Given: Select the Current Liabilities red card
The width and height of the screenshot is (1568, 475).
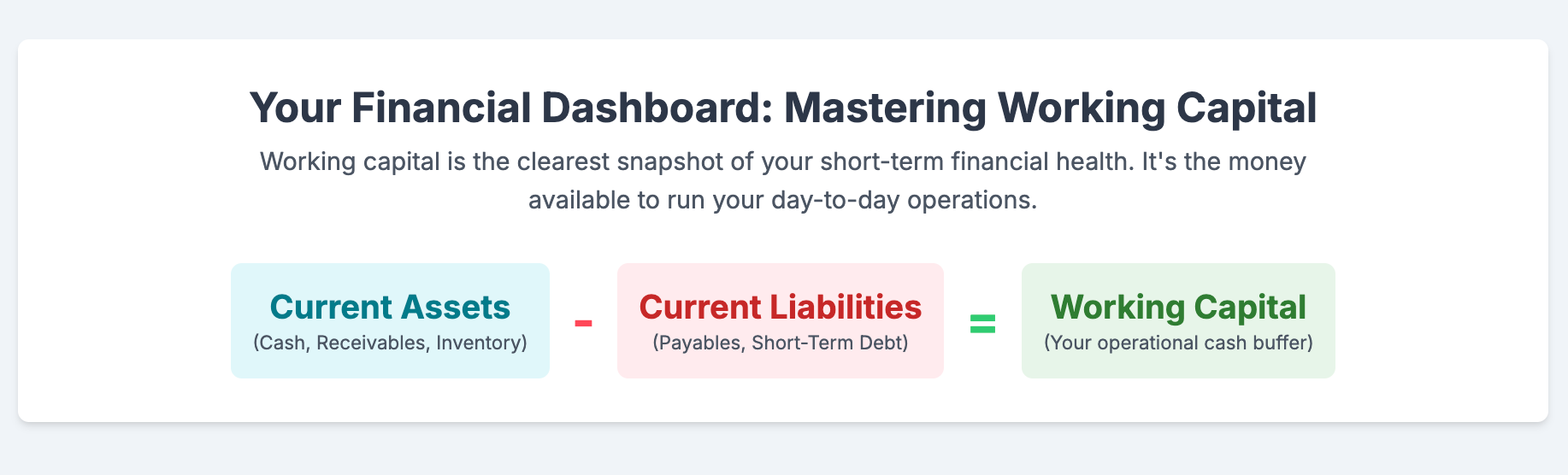Looking at the screenshot, I should [781, 320].
